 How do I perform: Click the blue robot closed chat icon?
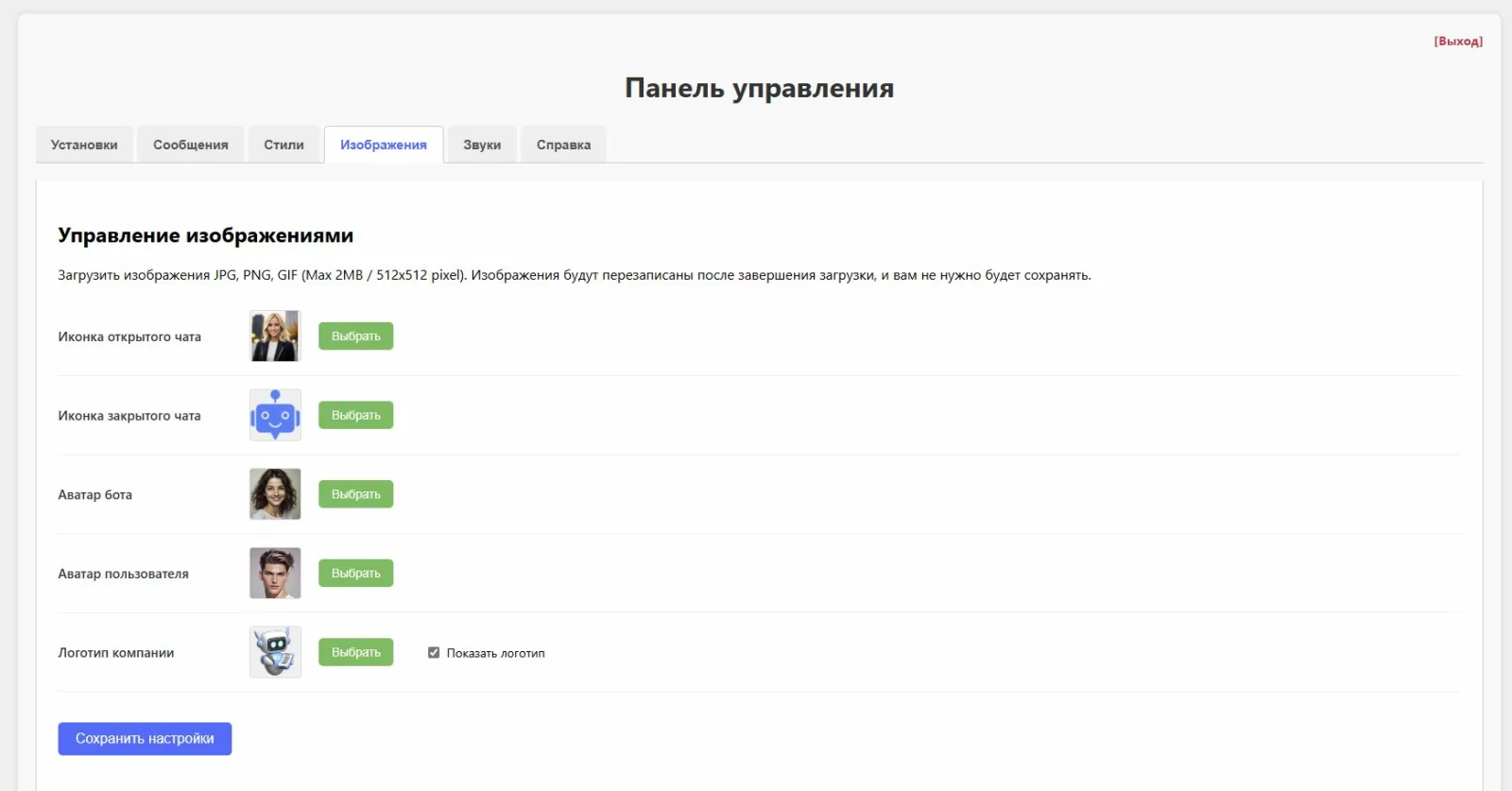pos(275,415)
